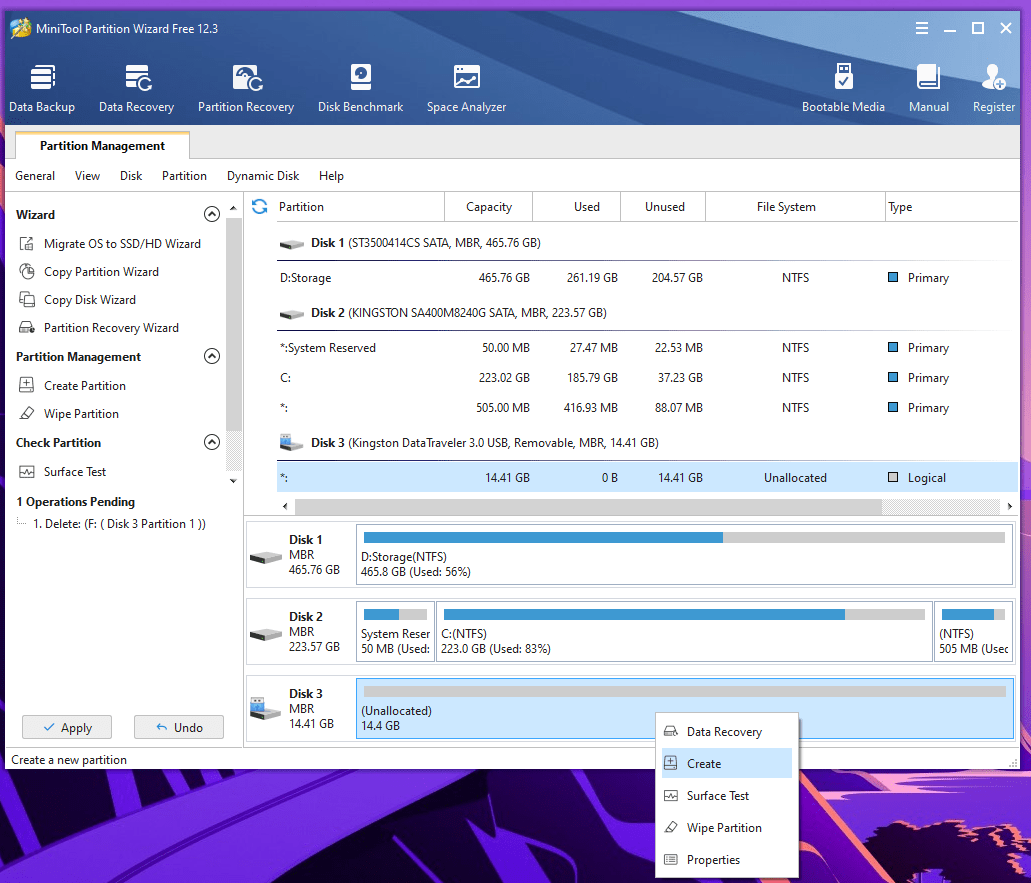Start the Copy Partition Wizard
Image resolution: width=1031 pixels, height=883 pixels.
click(89, 272)
